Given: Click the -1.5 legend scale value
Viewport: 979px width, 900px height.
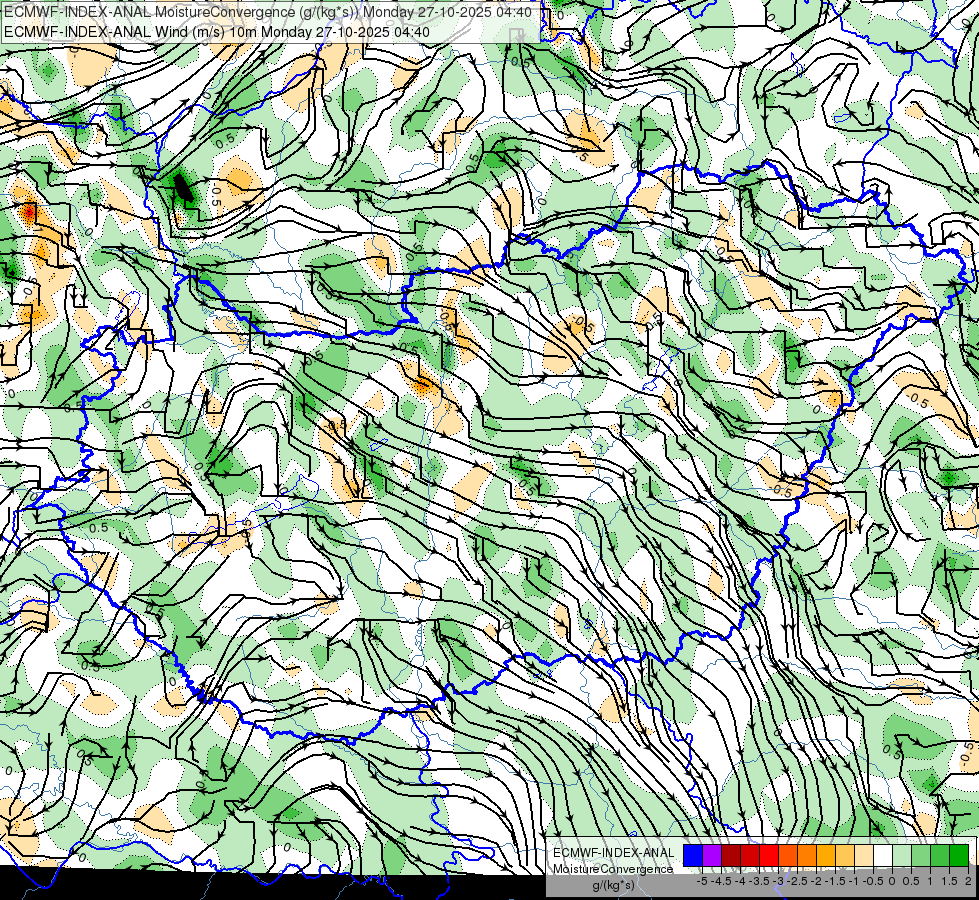Looking at the screenshot, I should 836,881.
